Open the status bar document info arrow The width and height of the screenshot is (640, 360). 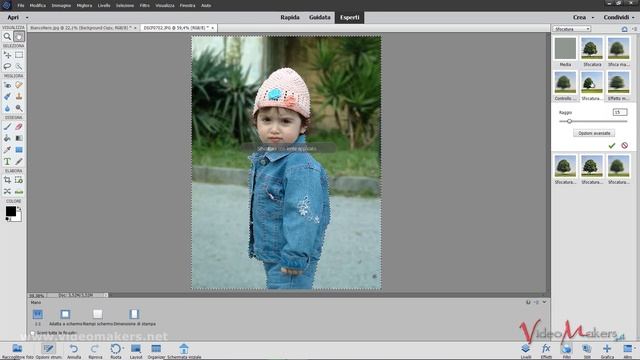tap(105, 295)
